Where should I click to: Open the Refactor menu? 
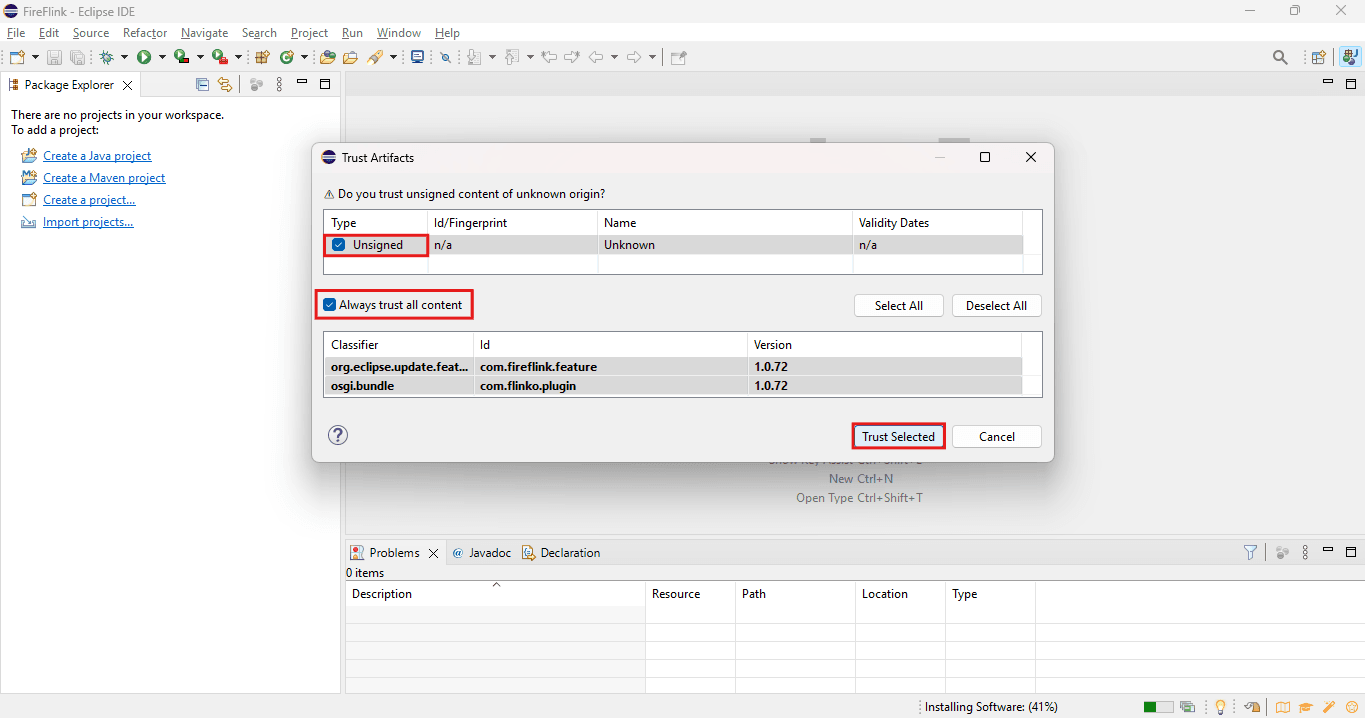(145, 33)
